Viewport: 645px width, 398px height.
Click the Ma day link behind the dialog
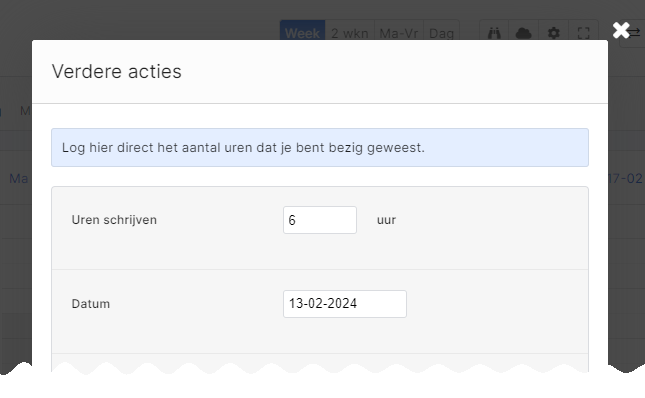point(19,178)
